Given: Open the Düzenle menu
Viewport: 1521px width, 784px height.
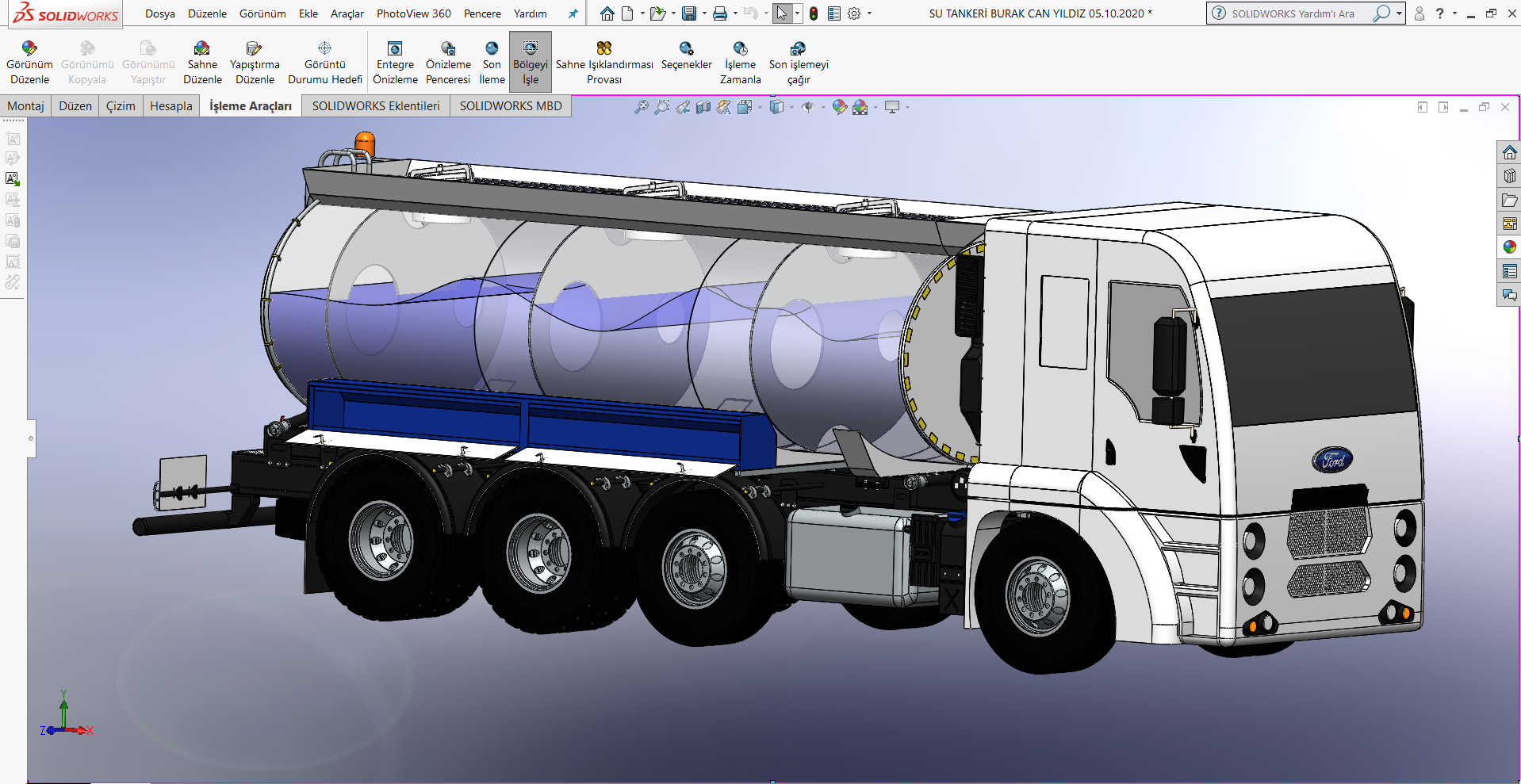Looking at the screenshot, I should (x=207, y=13).
